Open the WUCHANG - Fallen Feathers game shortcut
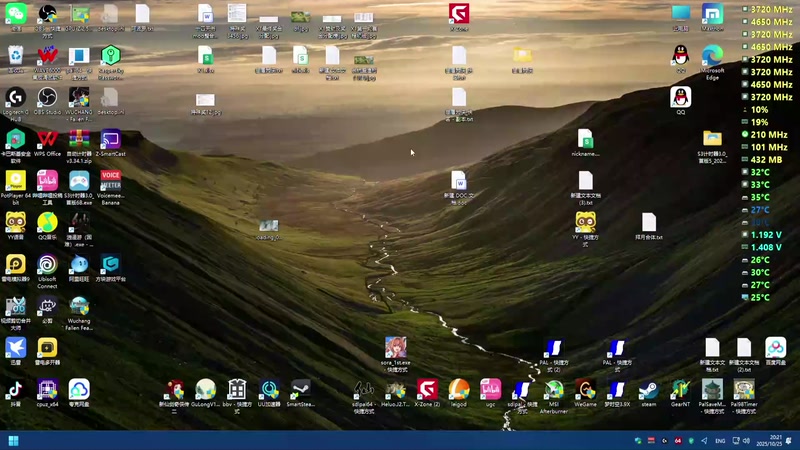Image resolution: width=800 pixels, height=450 pixels. coord(79,97)
